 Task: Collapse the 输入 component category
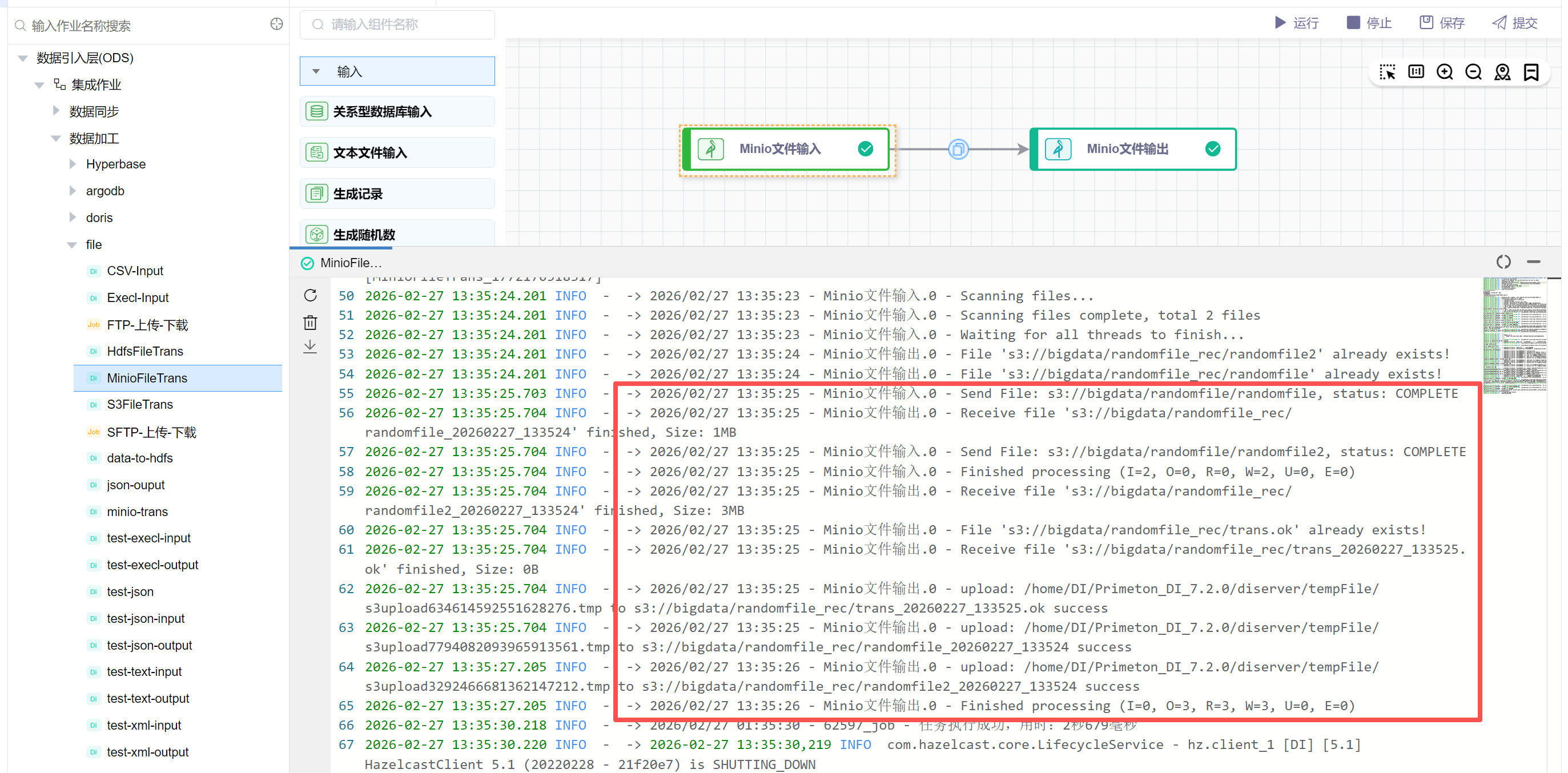(316, 71)
